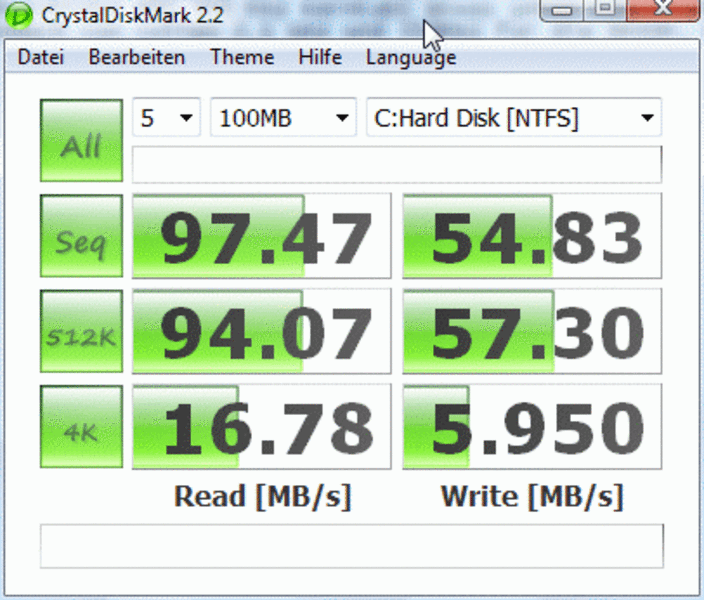The image size is (704, 600).
Task: Open the Bearbeiten menu
Action: click(x=136, y=57)
